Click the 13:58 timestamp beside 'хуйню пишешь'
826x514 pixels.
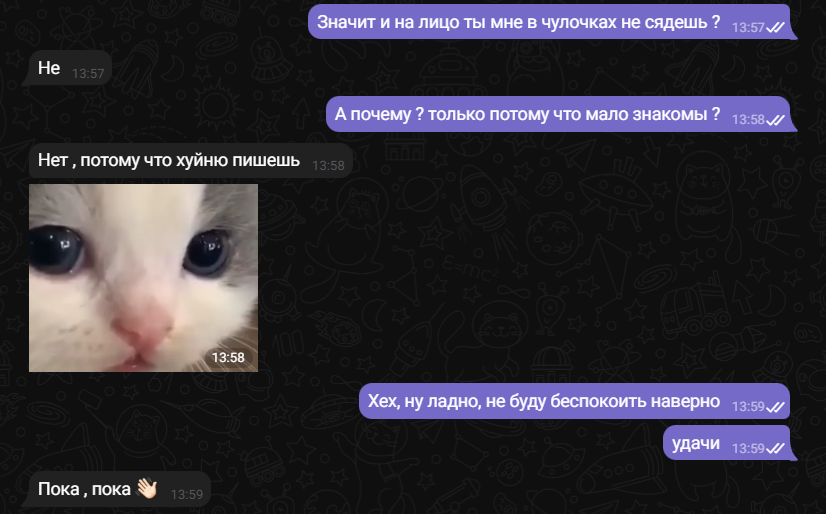(x=328, y=166)
